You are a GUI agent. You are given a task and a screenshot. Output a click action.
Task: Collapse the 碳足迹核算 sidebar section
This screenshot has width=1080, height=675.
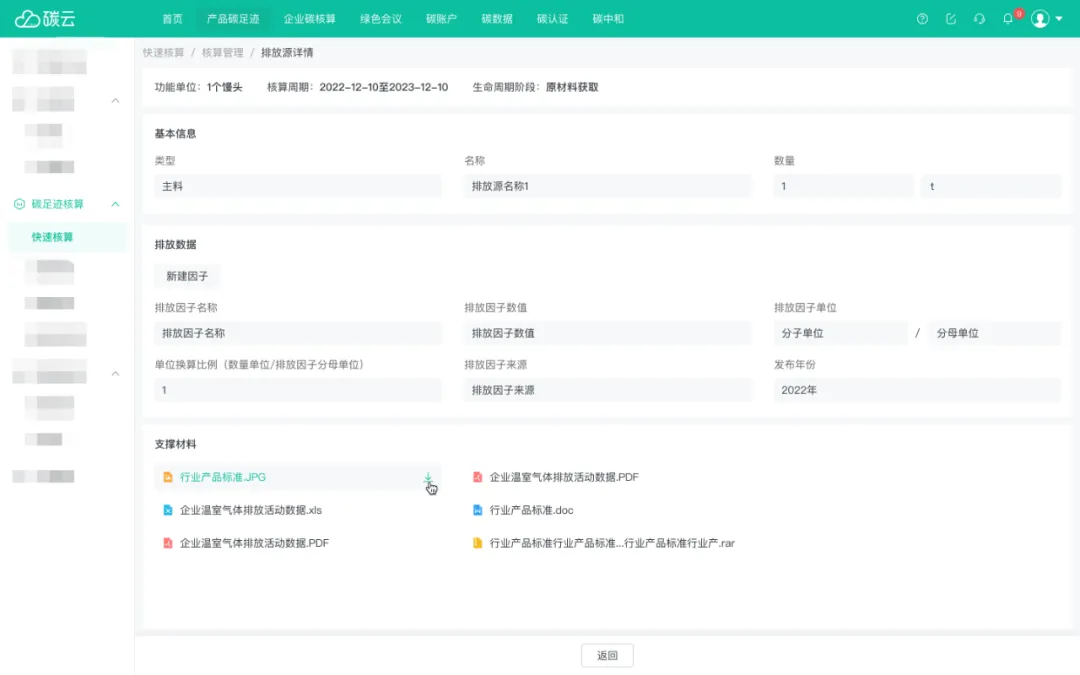click(x=115, y=204)
